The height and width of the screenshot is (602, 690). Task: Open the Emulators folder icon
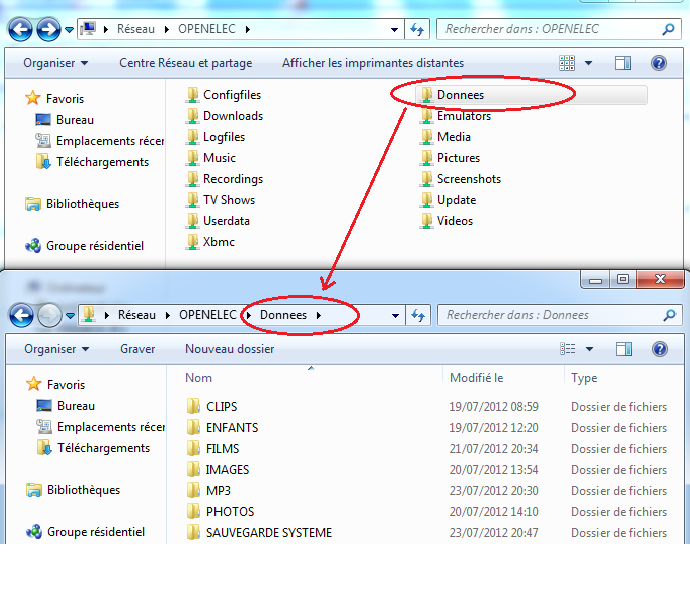pos(427,116)
